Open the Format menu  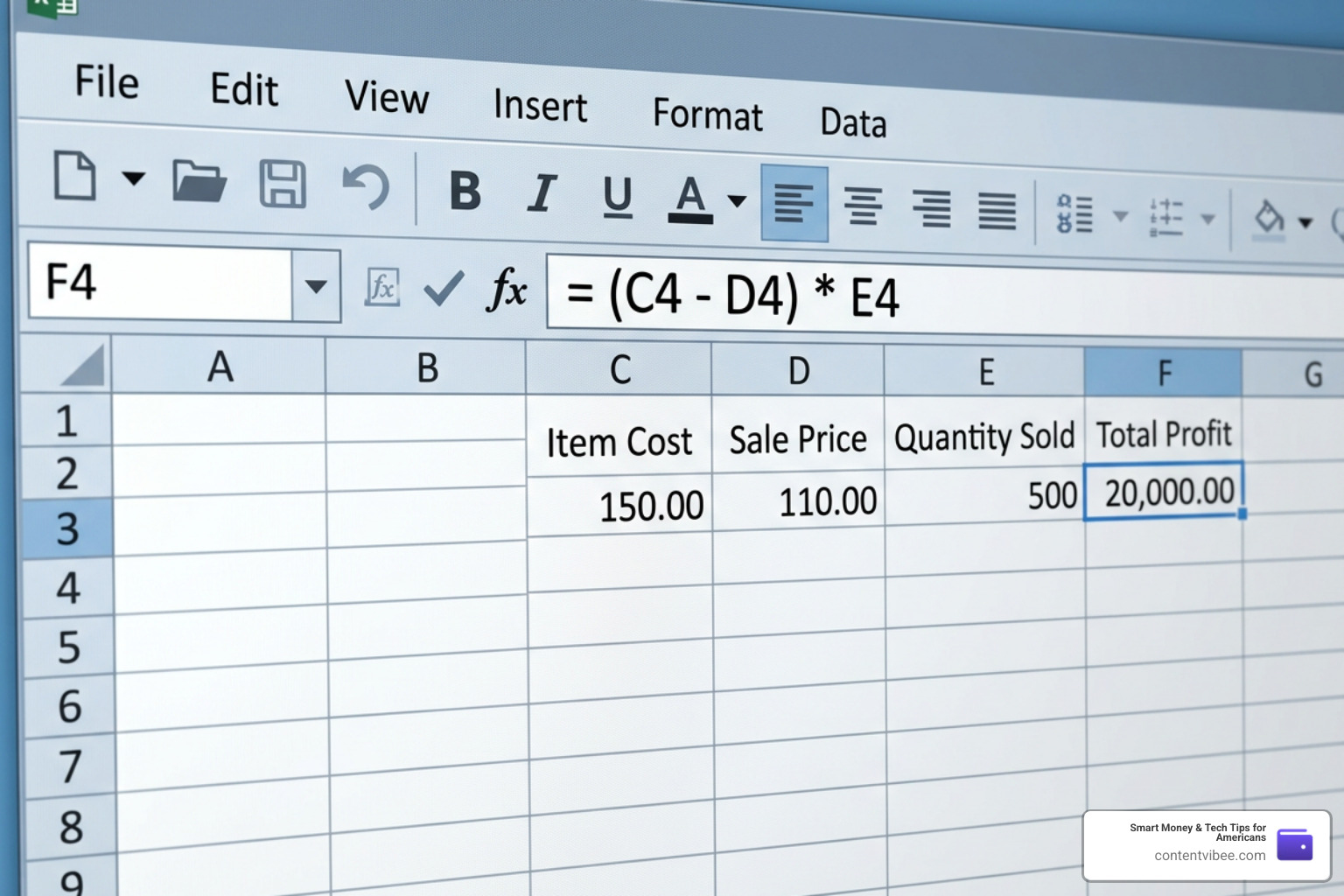click(707, 115)
